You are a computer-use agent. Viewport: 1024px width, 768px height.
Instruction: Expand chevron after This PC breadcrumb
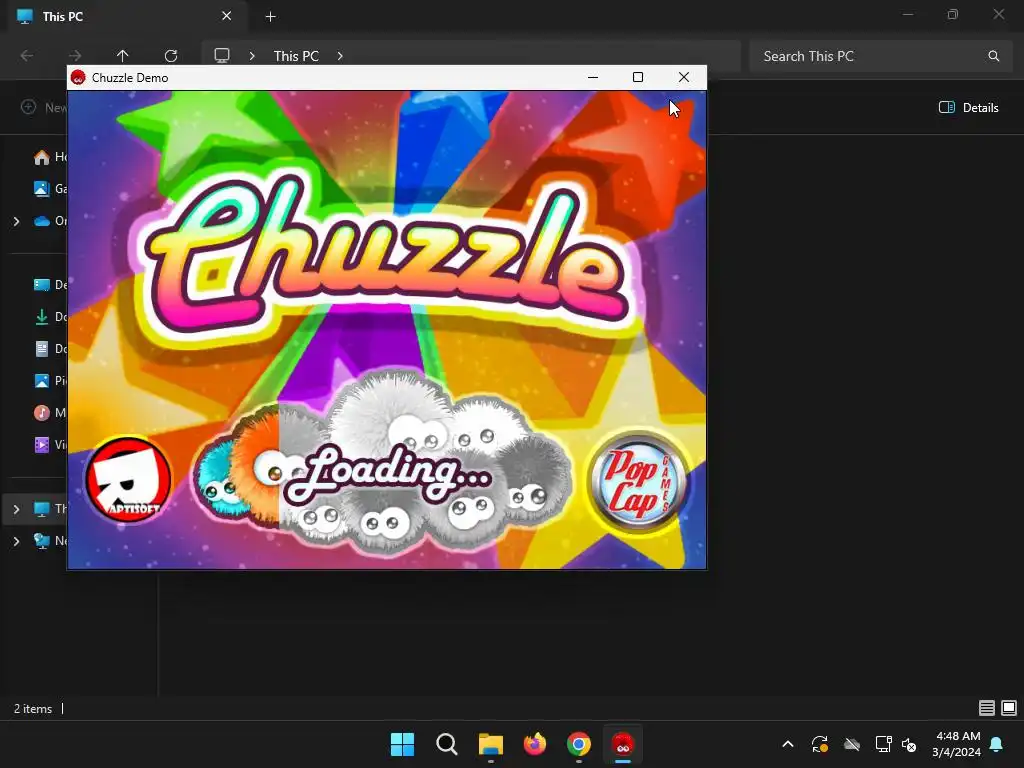click(340, 56)
